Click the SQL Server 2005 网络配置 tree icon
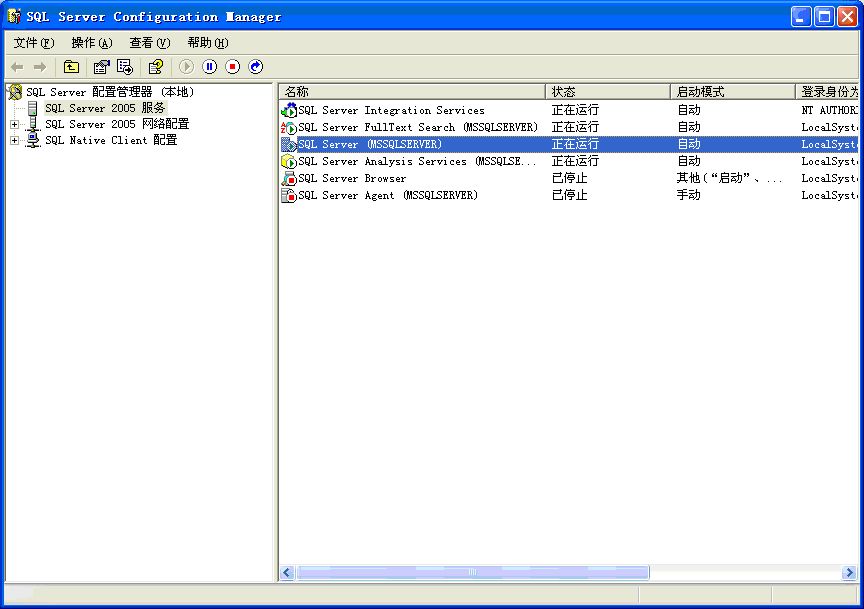The width and height of the screenshot is (864, 609). tap(33, 124)
